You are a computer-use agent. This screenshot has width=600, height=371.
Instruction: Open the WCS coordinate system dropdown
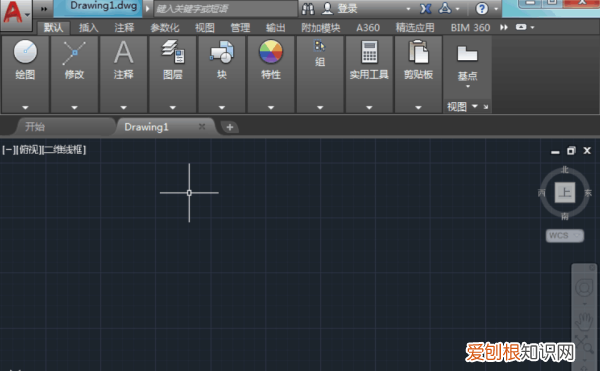(565, 236)
